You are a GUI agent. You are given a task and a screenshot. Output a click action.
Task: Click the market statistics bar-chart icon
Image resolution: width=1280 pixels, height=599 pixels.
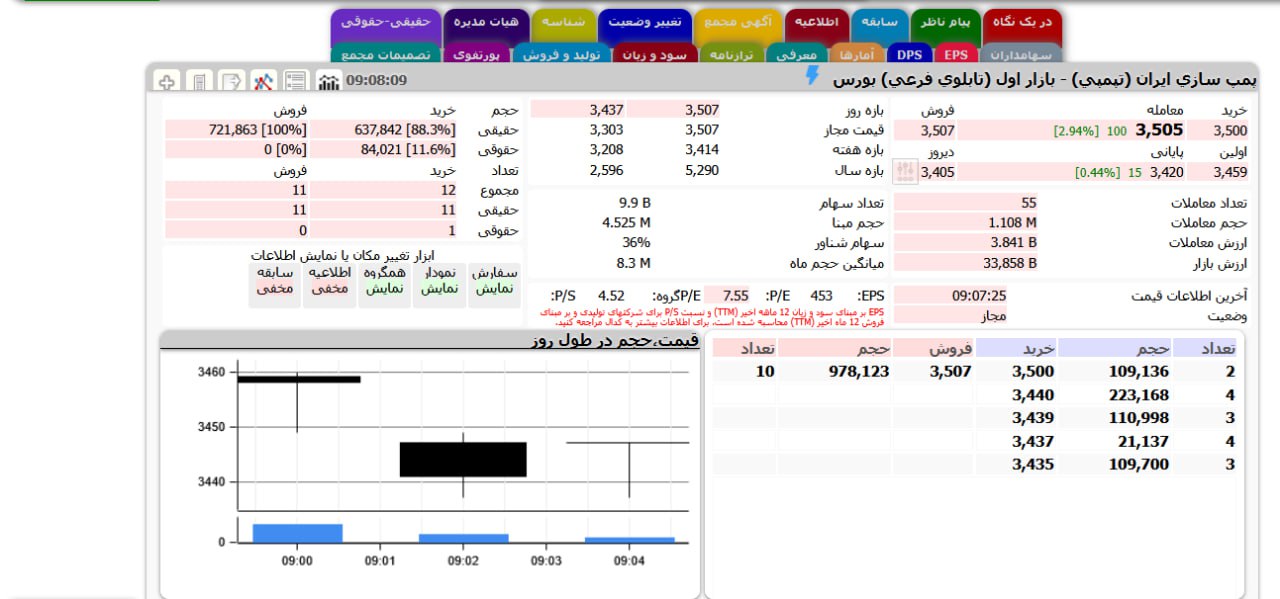point(330,83)
